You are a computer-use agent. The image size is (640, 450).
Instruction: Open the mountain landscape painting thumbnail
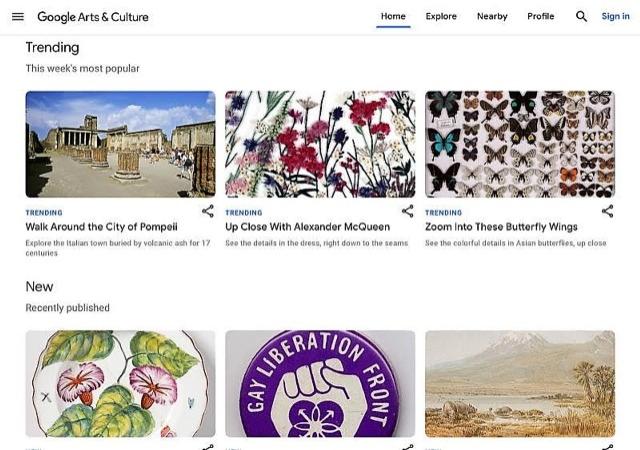[x=520, y=384]
